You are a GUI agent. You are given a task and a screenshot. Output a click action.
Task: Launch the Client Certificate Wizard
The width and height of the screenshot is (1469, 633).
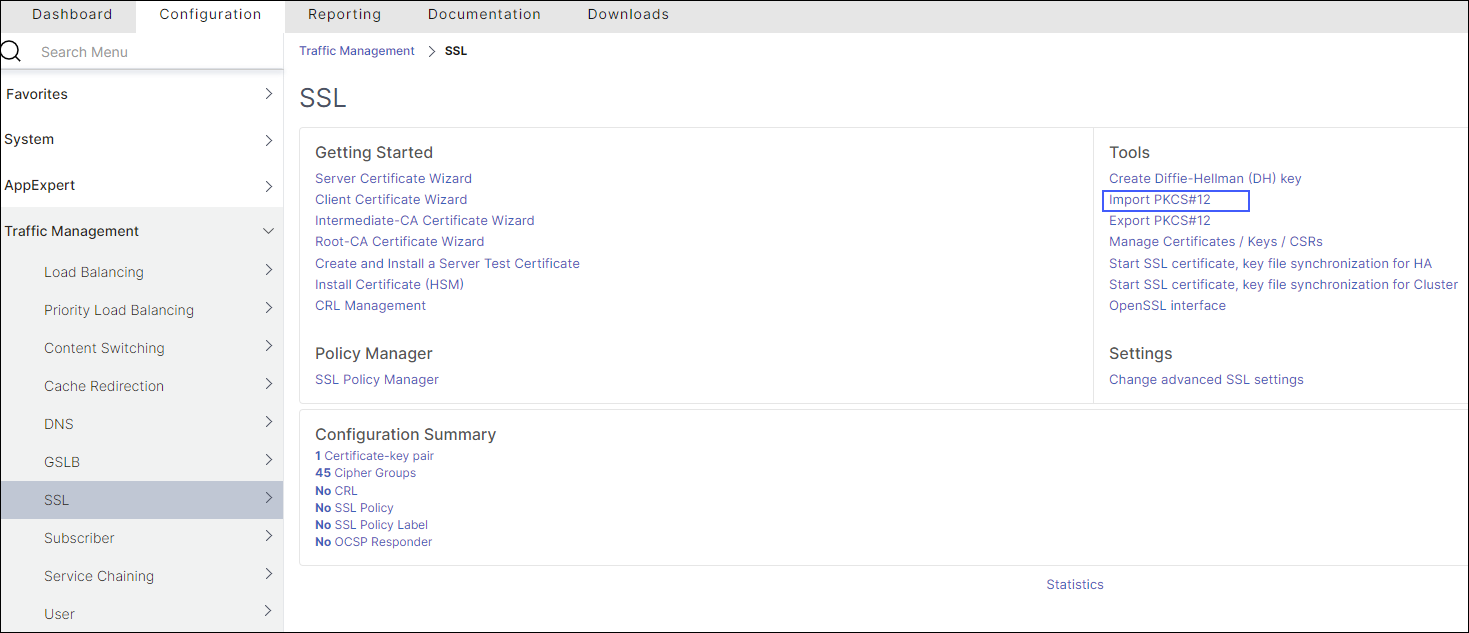click(391, 199)
